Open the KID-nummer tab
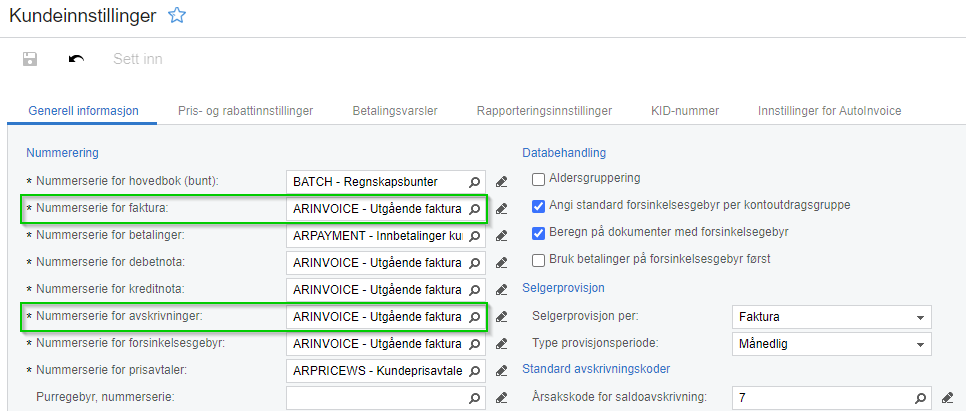Image resolution: width=966 pixels, height=411 pixels. tap(684, 111)
